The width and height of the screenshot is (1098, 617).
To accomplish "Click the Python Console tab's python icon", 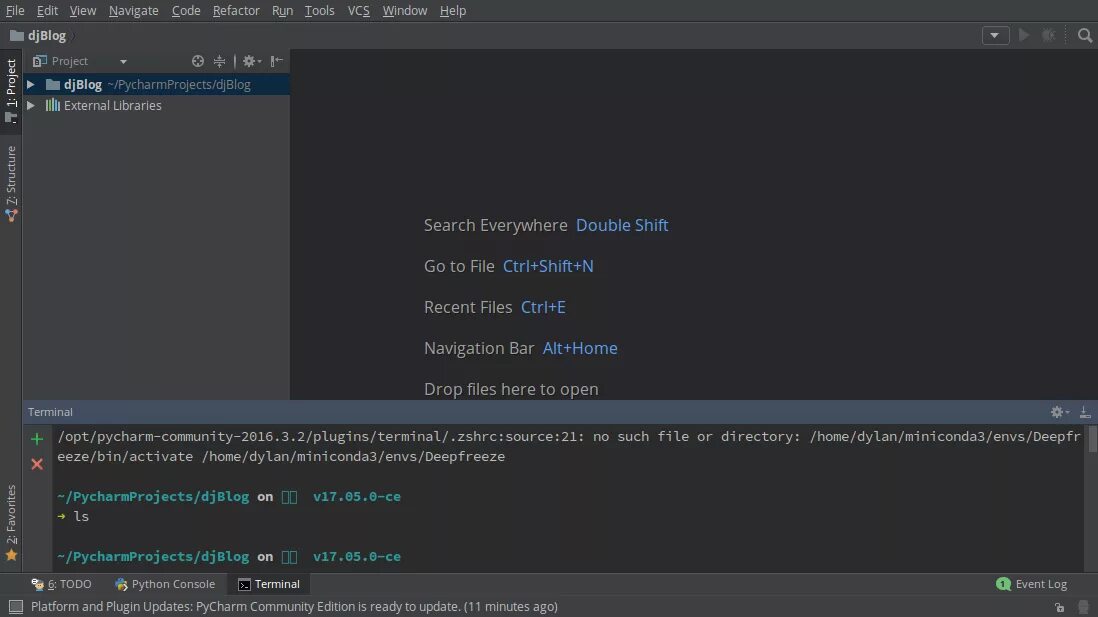I will 121,584.
